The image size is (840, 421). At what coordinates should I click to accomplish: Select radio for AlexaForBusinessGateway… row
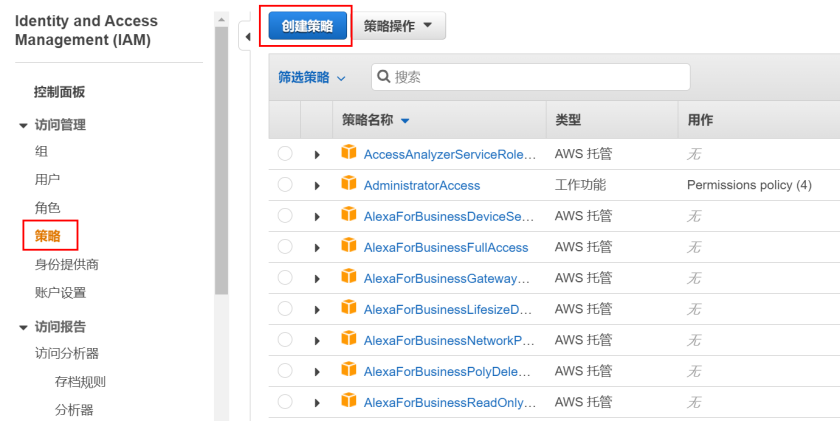(x=285, y=278)
